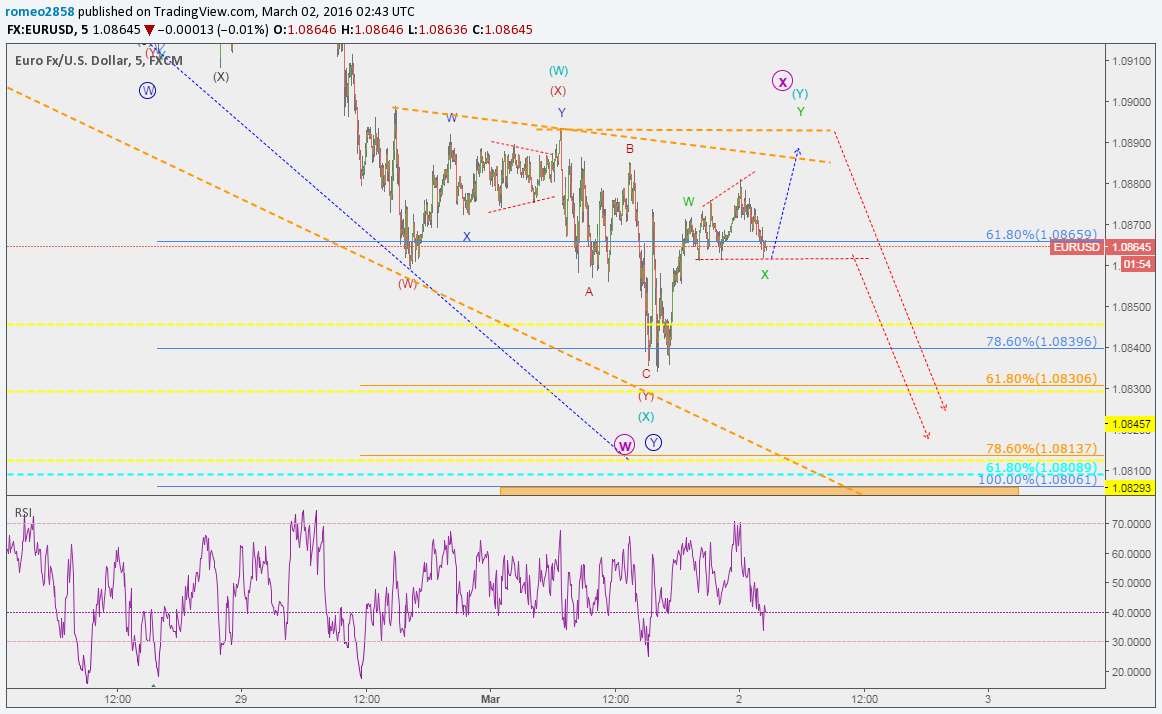Image resolution: width=1162 pixels, height=714 pixels.
Task: Click the 100.00%(1.08061) Fibonacci label
Action: [x=1038, y=480]
